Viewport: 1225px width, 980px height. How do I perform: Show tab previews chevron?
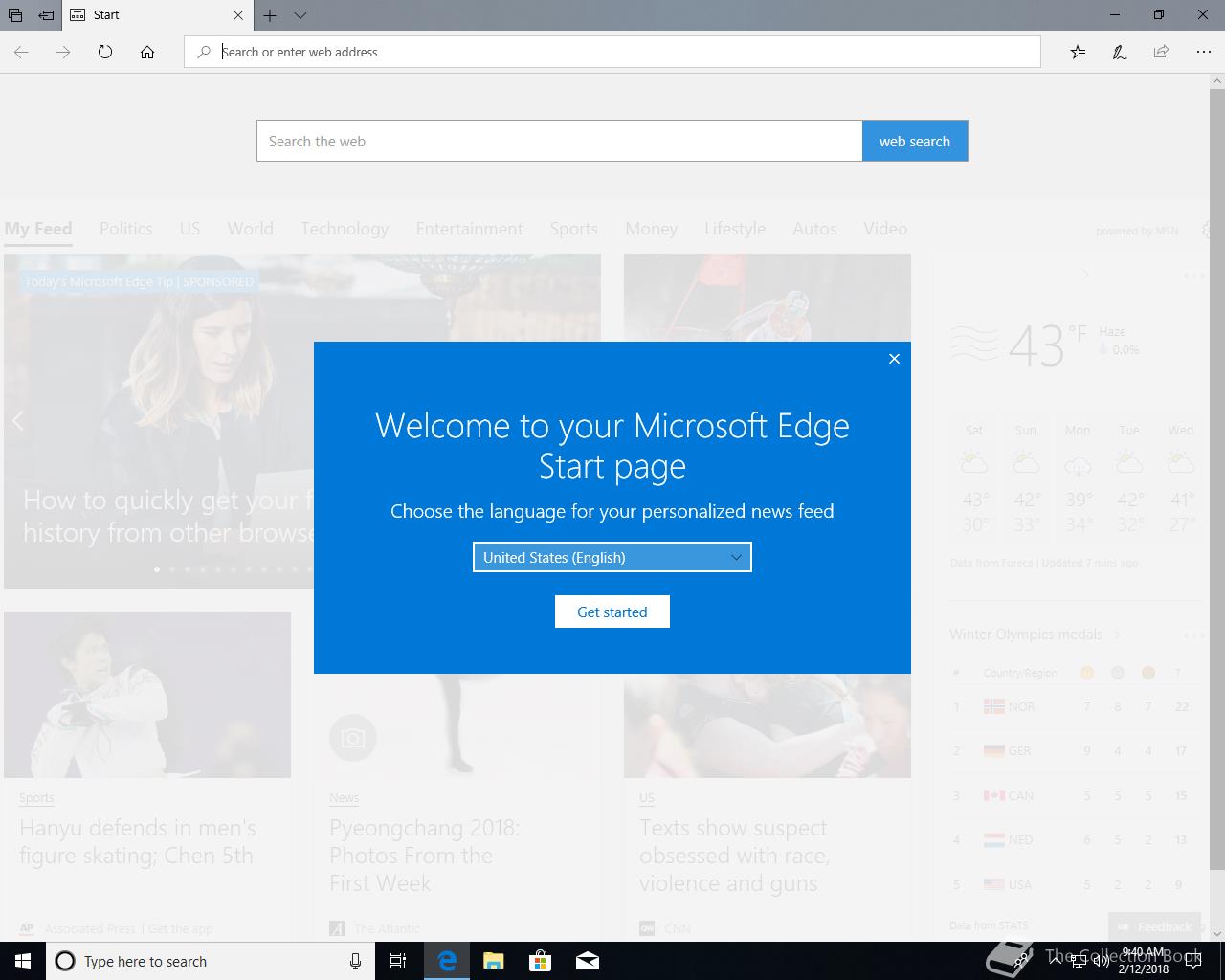[301, 14]
